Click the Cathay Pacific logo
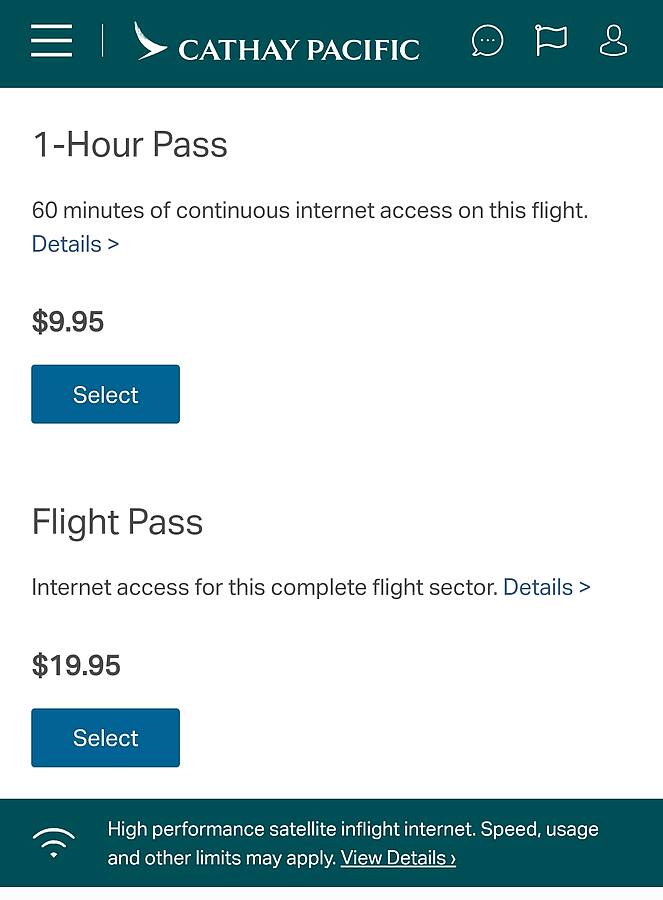This screenshot has height=900, width=663. pyautogui.click(x=277, y=44)
